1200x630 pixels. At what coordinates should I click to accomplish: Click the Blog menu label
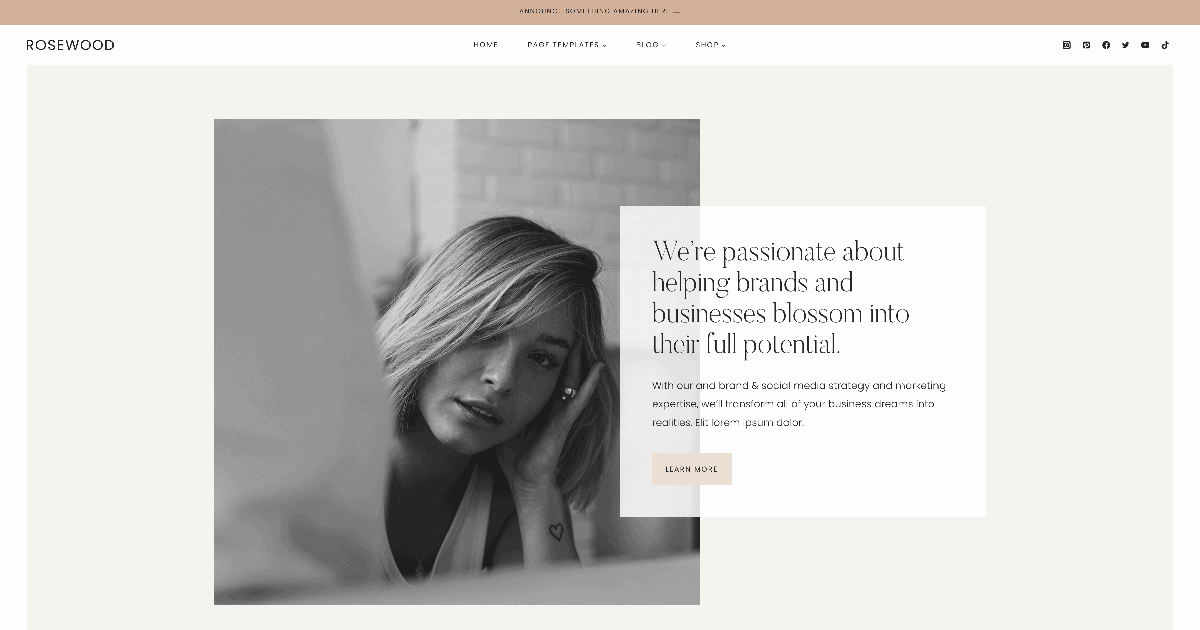[647, 45]
